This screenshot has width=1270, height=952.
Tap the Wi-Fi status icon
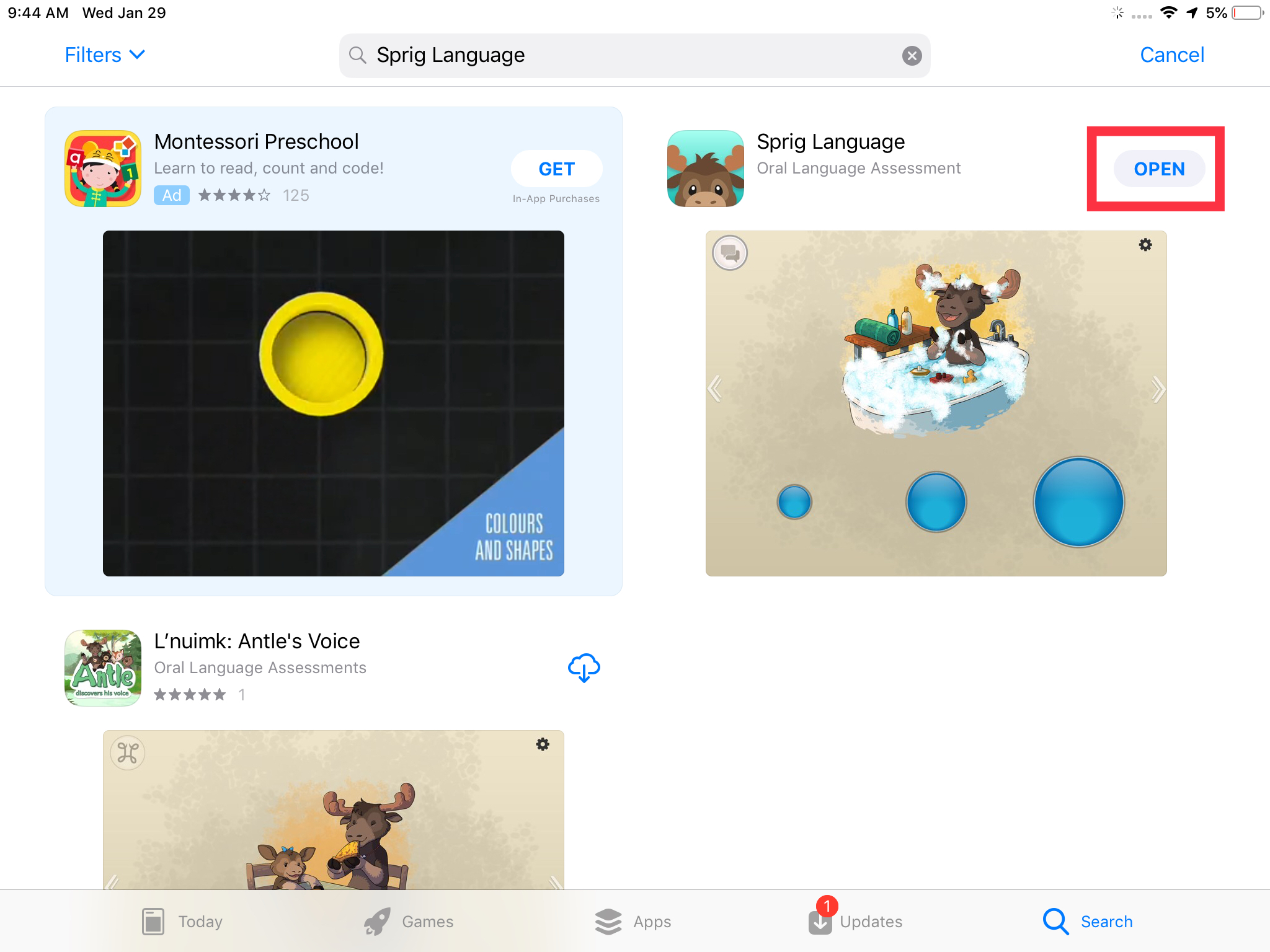(1169, 13)
